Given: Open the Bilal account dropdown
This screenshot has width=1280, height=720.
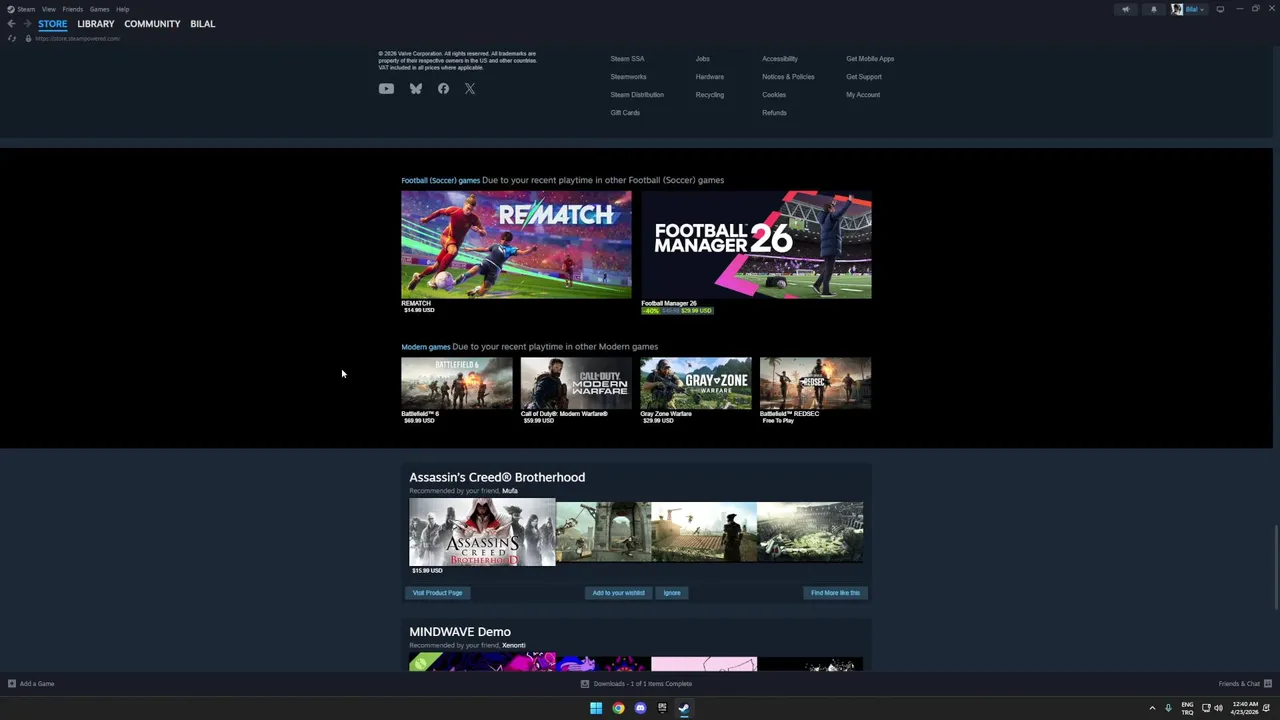Looking at the screenshot, I should [x=1194, y=9].
